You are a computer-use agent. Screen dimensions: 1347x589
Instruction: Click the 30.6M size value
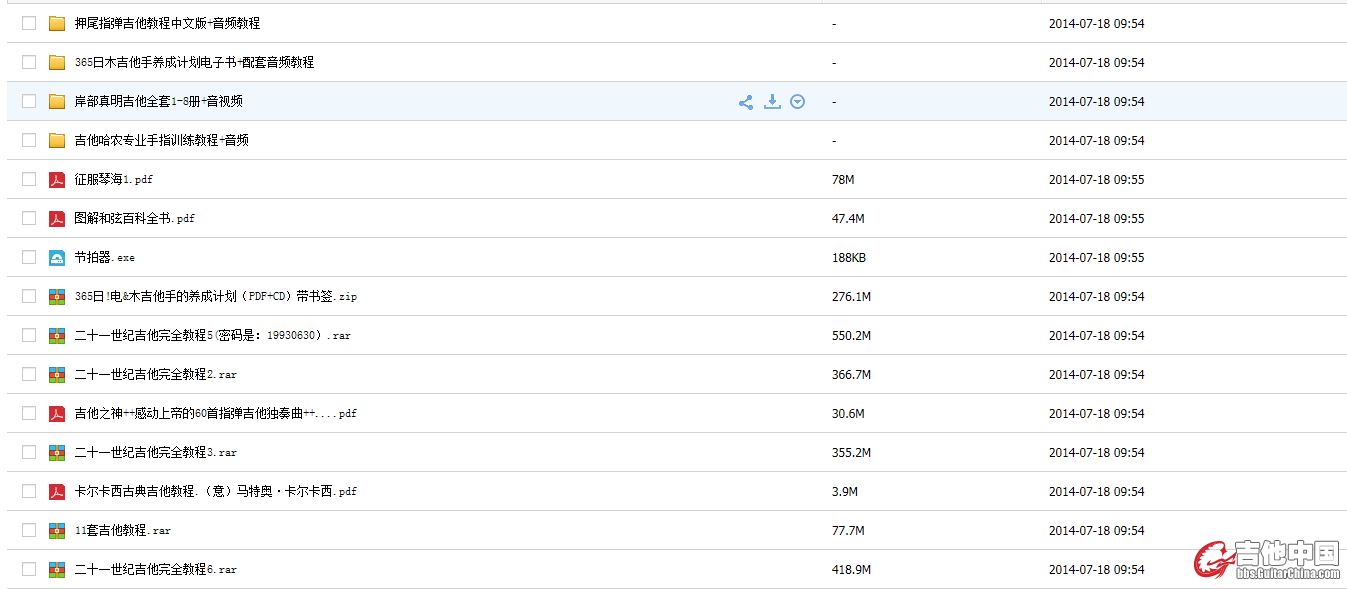[x=848, y=414]
